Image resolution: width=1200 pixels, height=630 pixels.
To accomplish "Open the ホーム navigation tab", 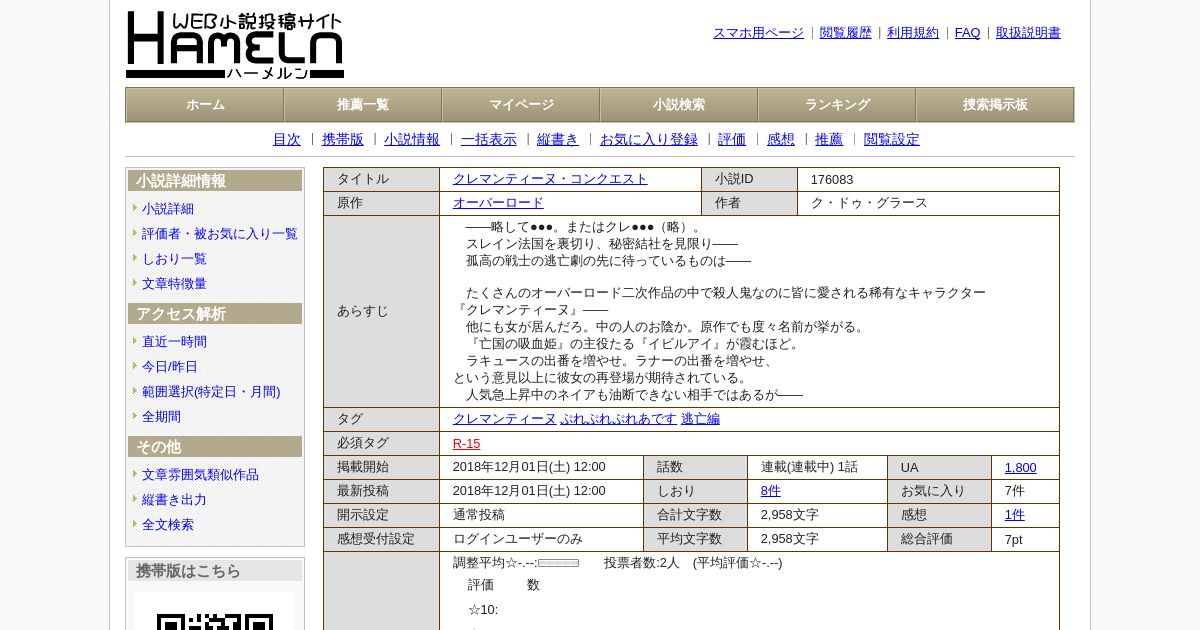I will (x=205, y=105).
